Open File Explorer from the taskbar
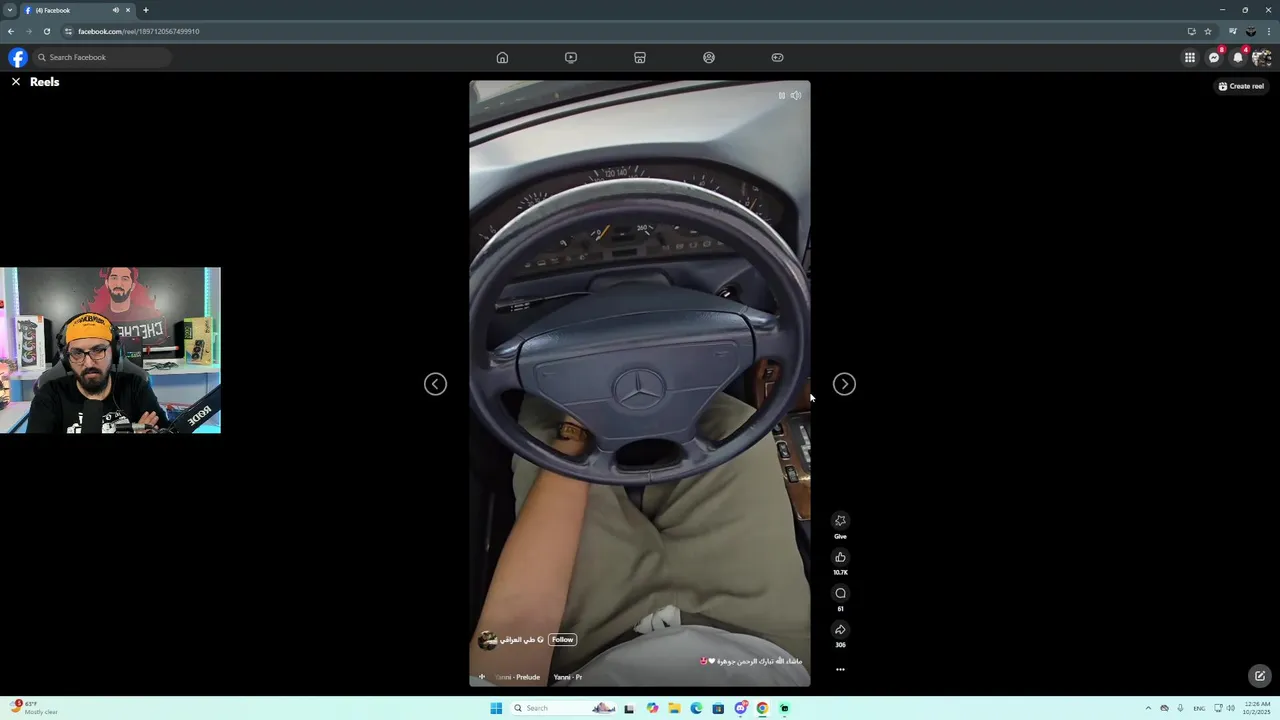This screenshot has height=720, width=1280. [675, 708]
